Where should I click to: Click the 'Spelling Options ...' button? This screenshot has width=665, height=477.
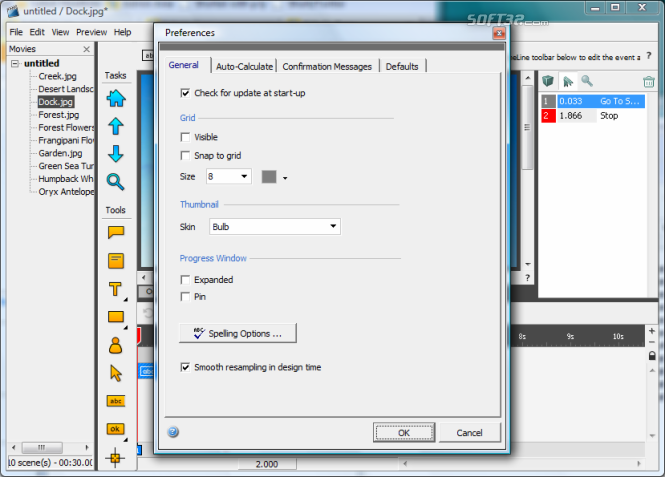(x=238, y=333)
